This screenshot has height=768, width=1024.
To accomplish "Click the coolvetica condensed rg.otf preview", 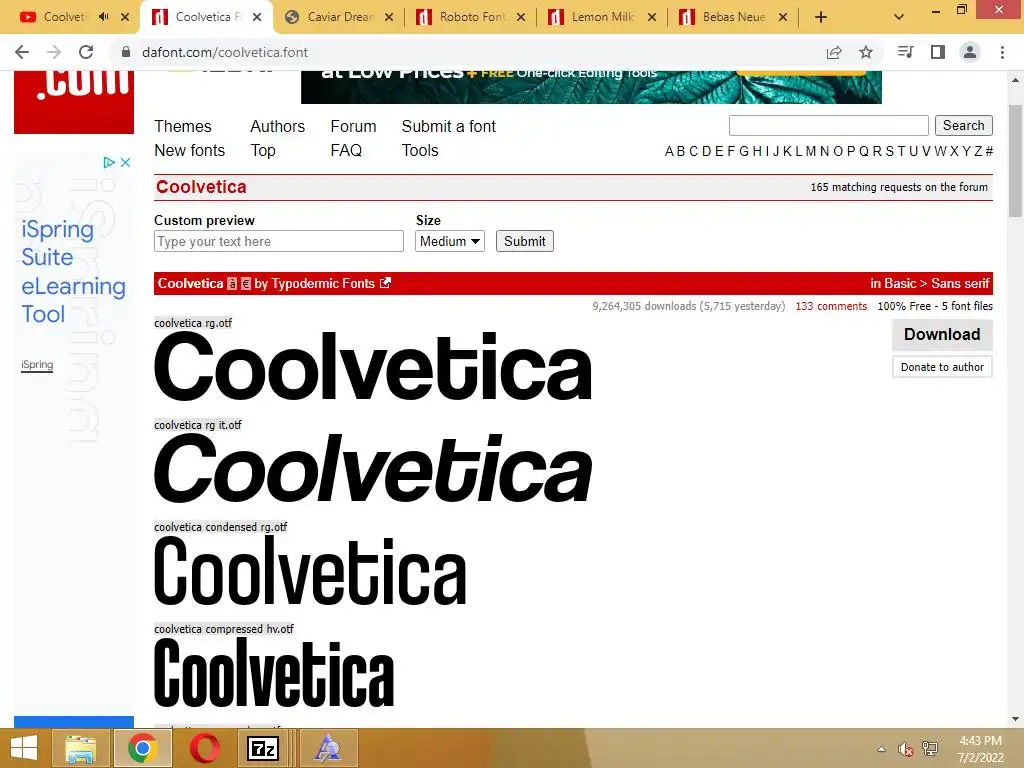I will (x=310, y=571).
